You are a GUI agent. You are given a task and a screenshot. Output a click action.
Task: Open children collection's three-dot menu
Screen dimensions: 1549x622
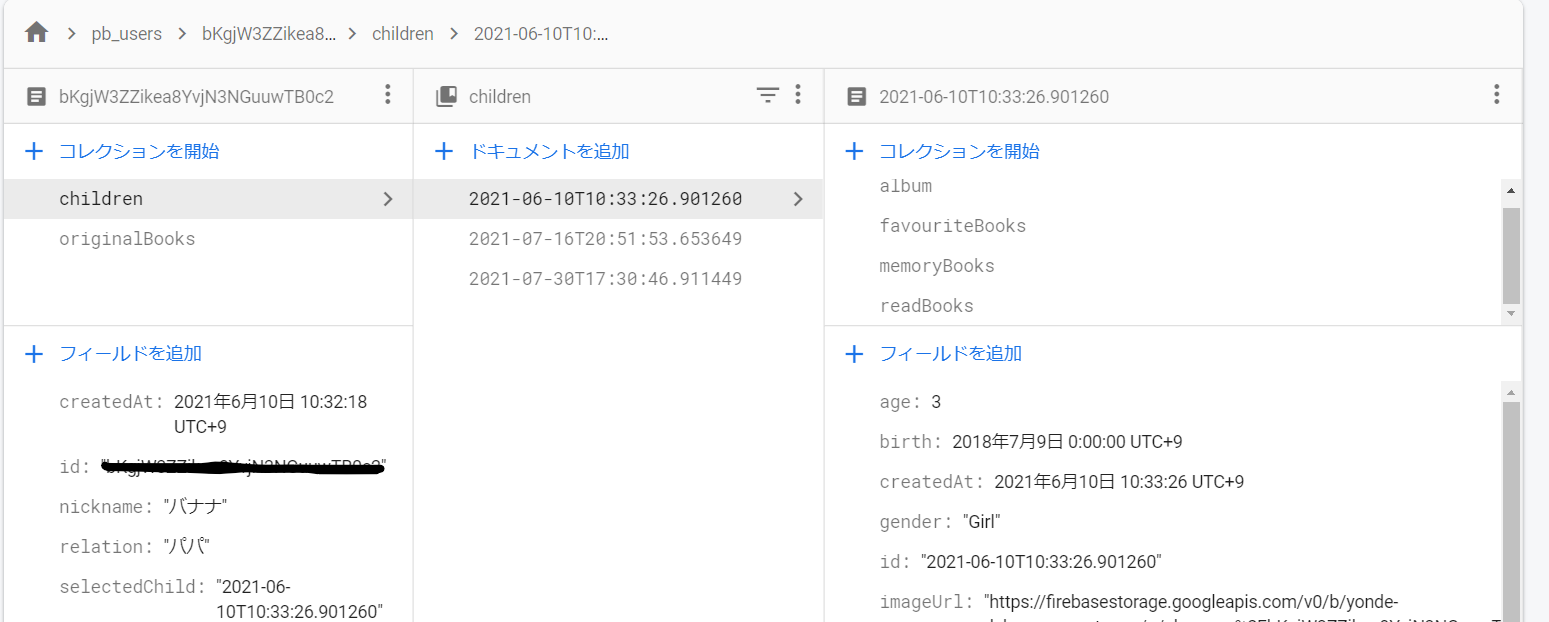(797, 95)
